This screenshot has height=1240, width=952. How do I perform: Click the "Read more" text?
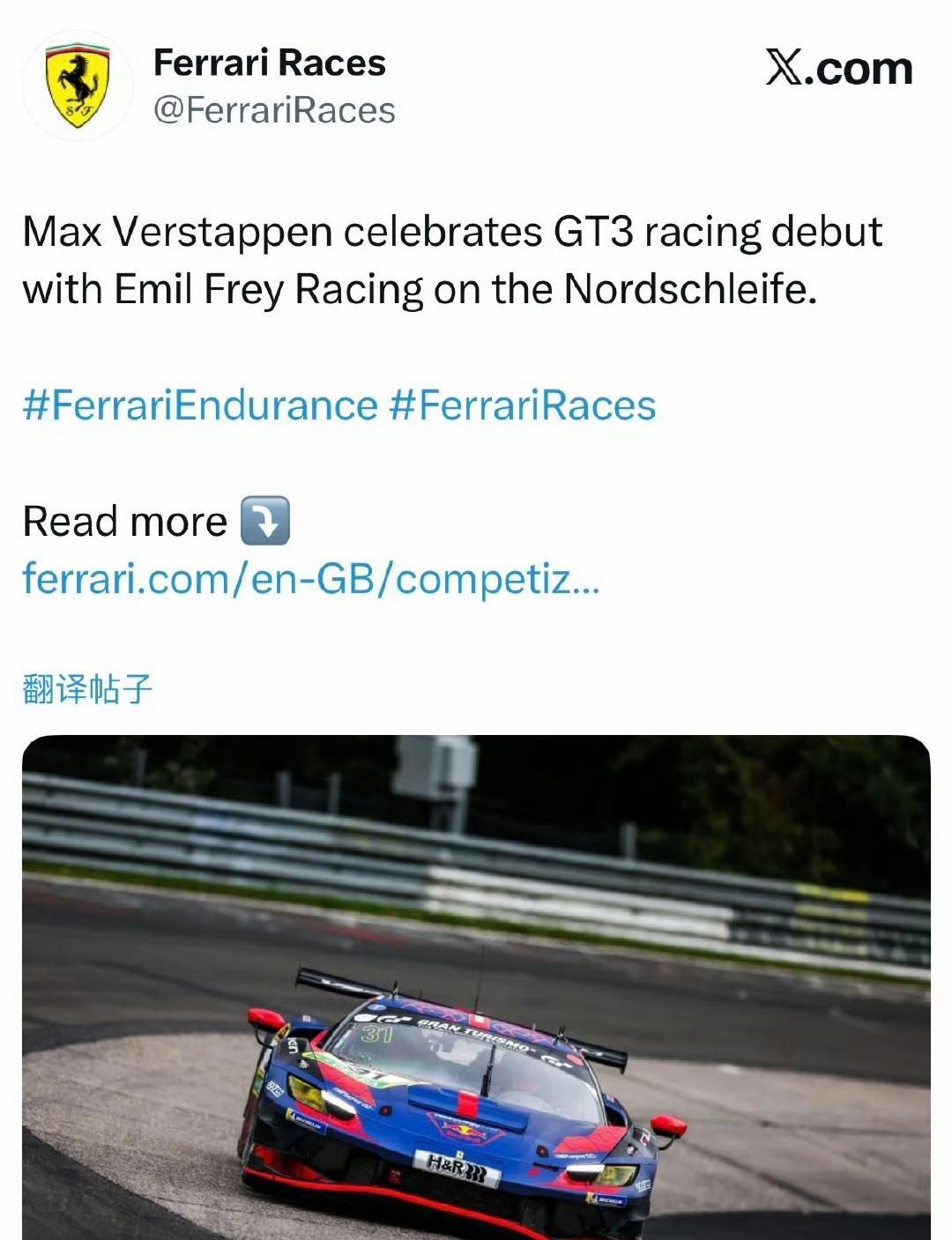coord(124,522)
